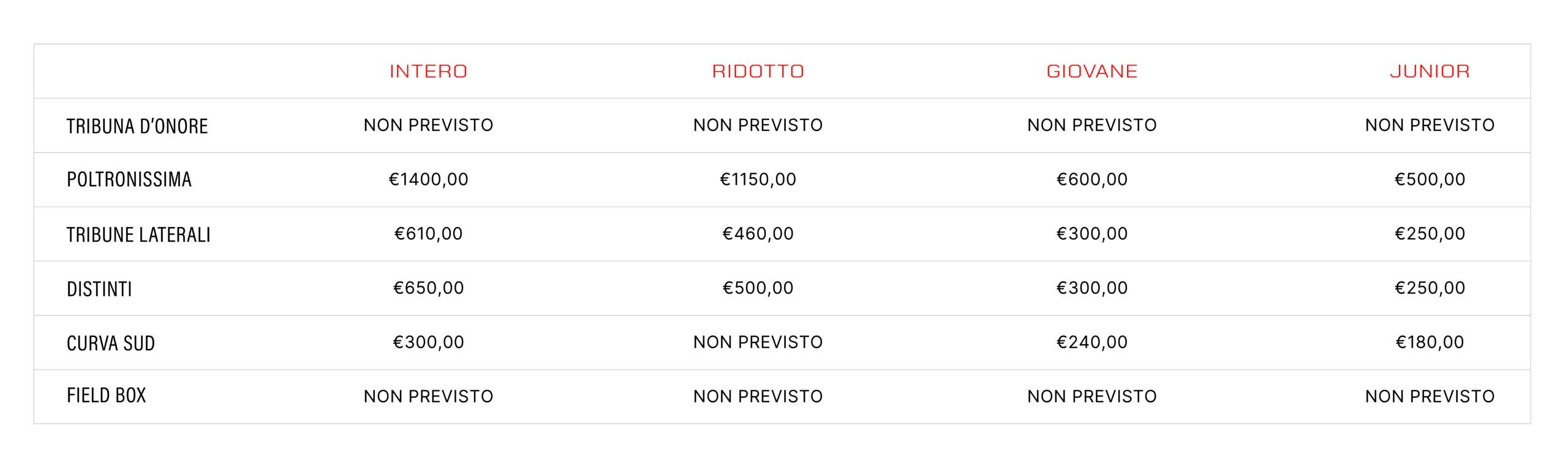
Task: Select the €650,00 Distinti Intero price
Action: click(x=428, y=288)
